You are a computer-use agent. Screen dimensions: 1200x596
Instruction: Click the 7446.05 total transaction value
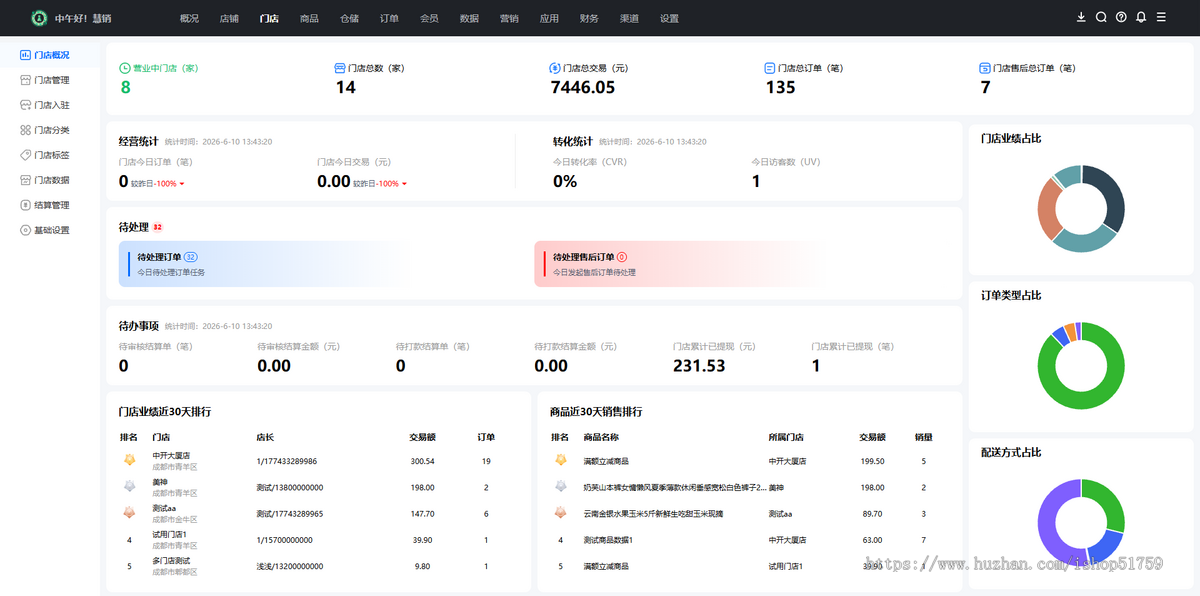click(x=583, y=87)
